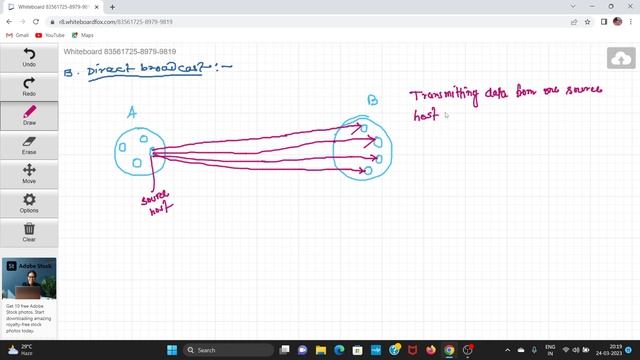Share this page icon
The image size is (640, 360).
[574, 22]
